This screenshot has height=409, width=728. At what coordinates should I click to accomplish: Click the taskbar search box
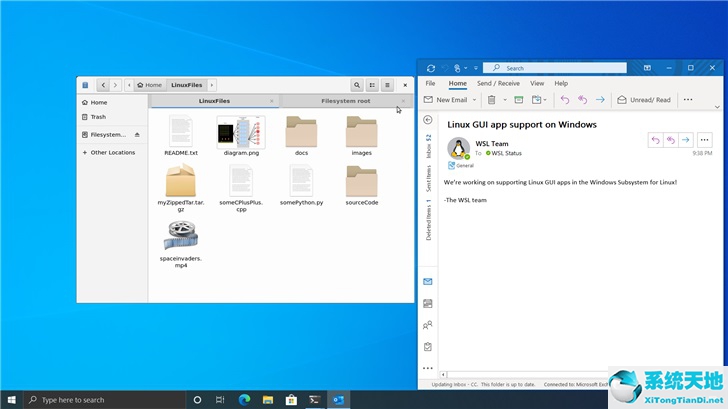(105, 400)
